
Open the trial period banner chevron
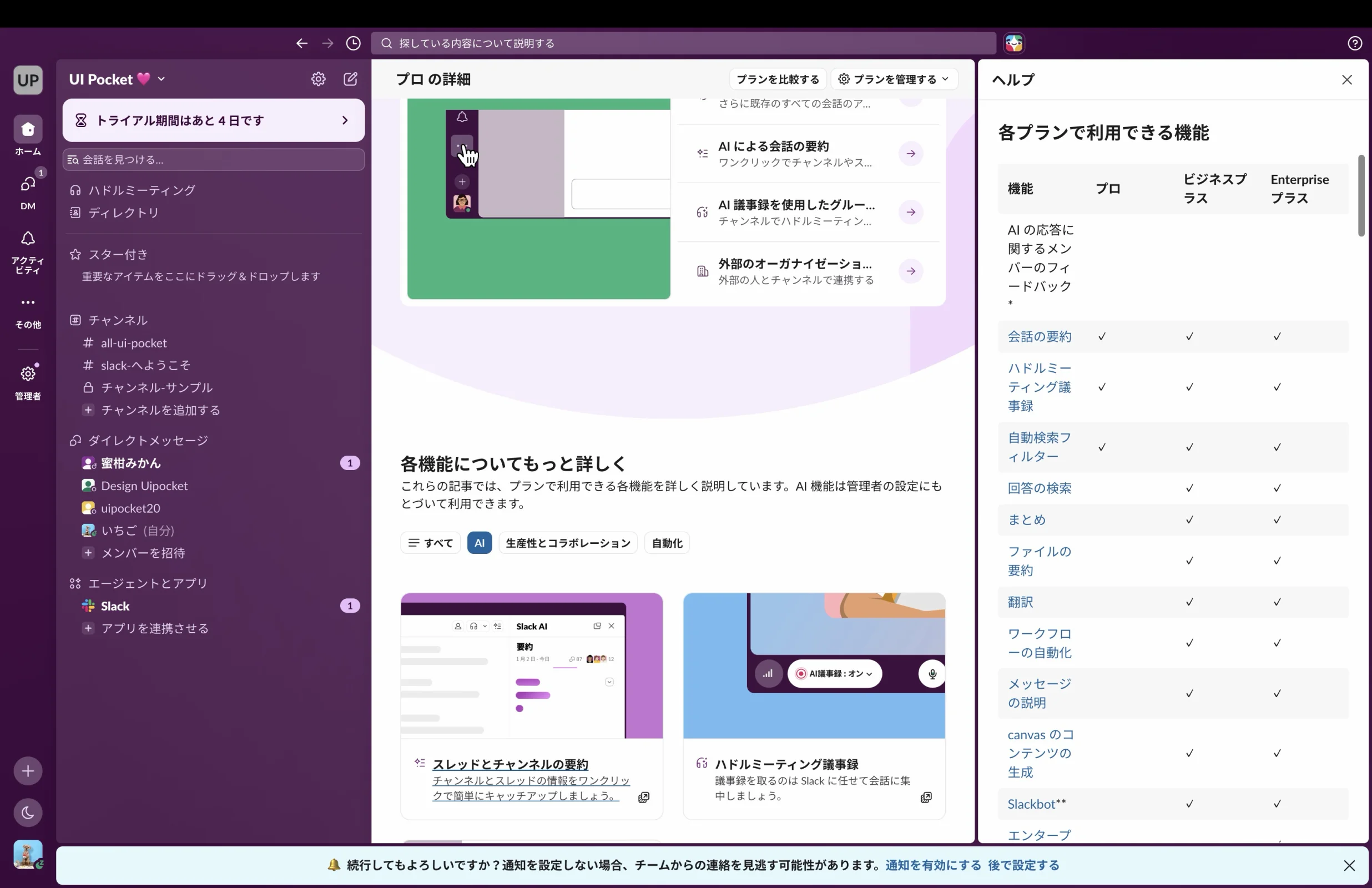[345, 120]
